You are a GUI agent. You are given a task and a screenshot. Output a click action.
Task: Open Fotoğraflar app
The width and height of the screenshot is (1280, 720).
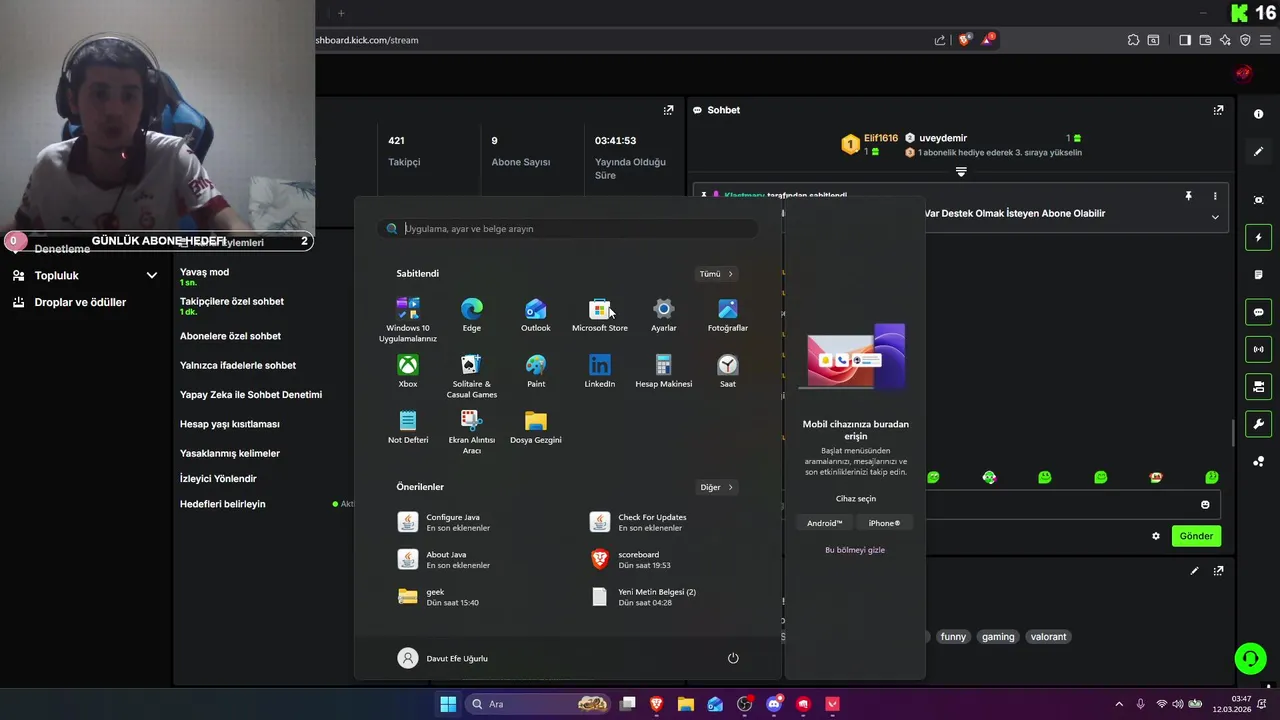pyautogui.click(x=728, y=315)
